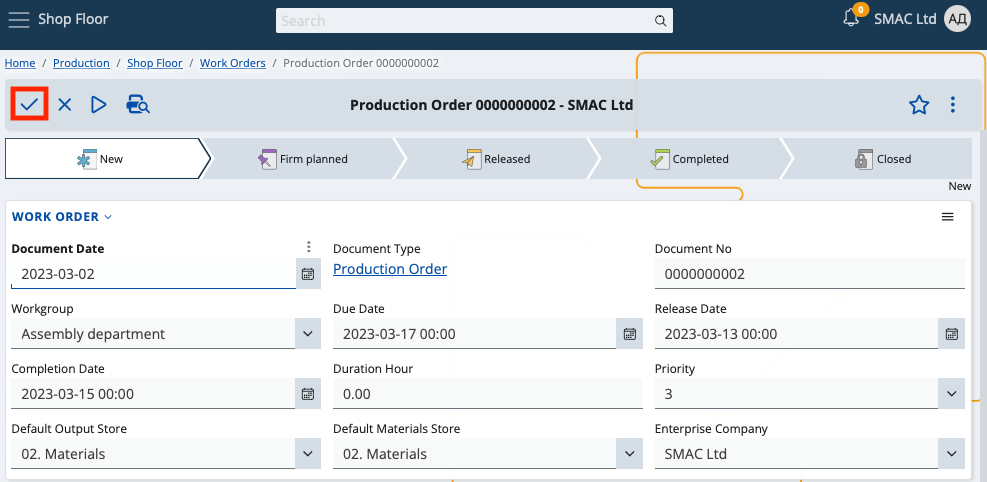
Task: Open the three-dot more options menu
Action: click(952, 105)
